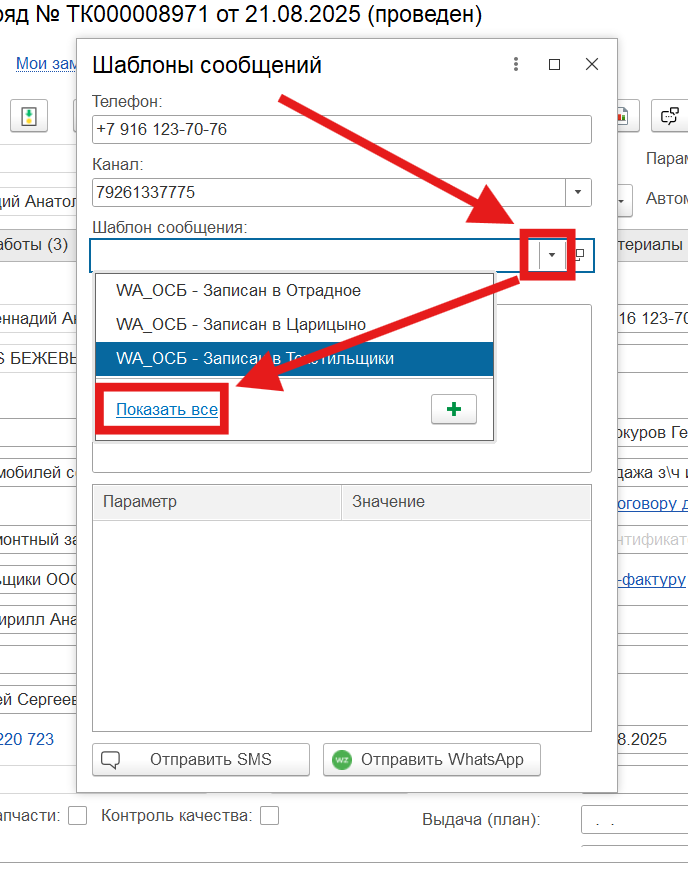Screen dimensions: 688x877
Task: Toggle the Запчасти checkbox
Action: [77, 816]
